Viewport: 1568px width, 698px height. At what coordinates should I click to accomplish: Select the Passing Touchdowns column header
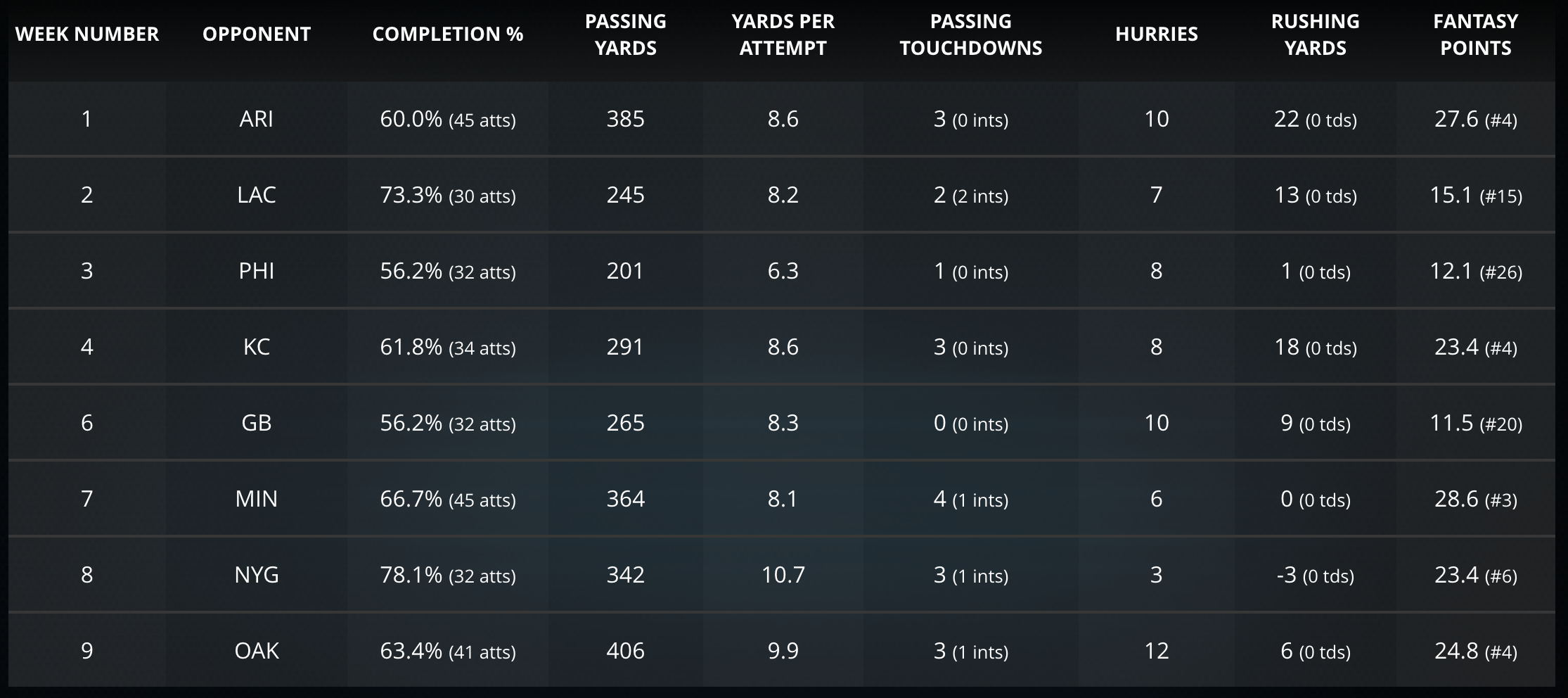[x=970, y=34]
